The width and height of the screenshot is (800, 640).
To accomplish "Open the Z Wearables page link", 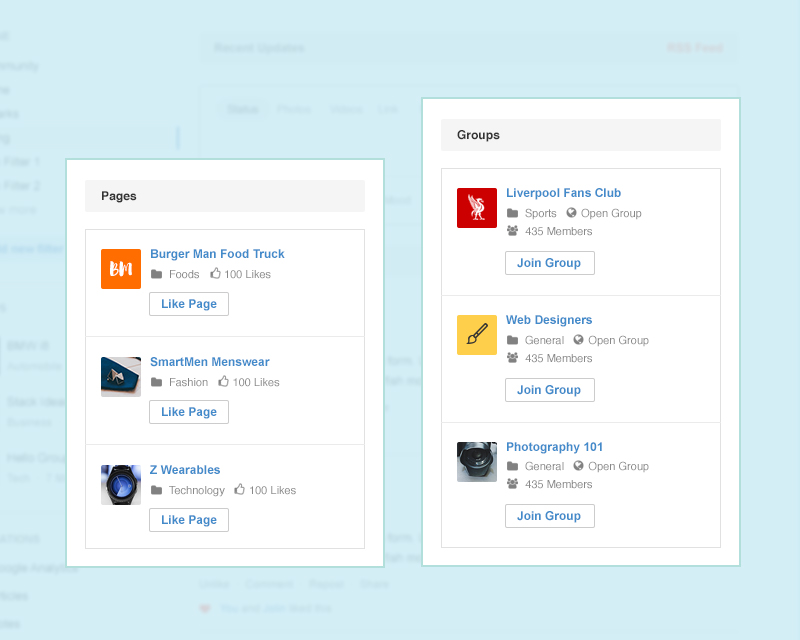I will click(x=185, y=470).
